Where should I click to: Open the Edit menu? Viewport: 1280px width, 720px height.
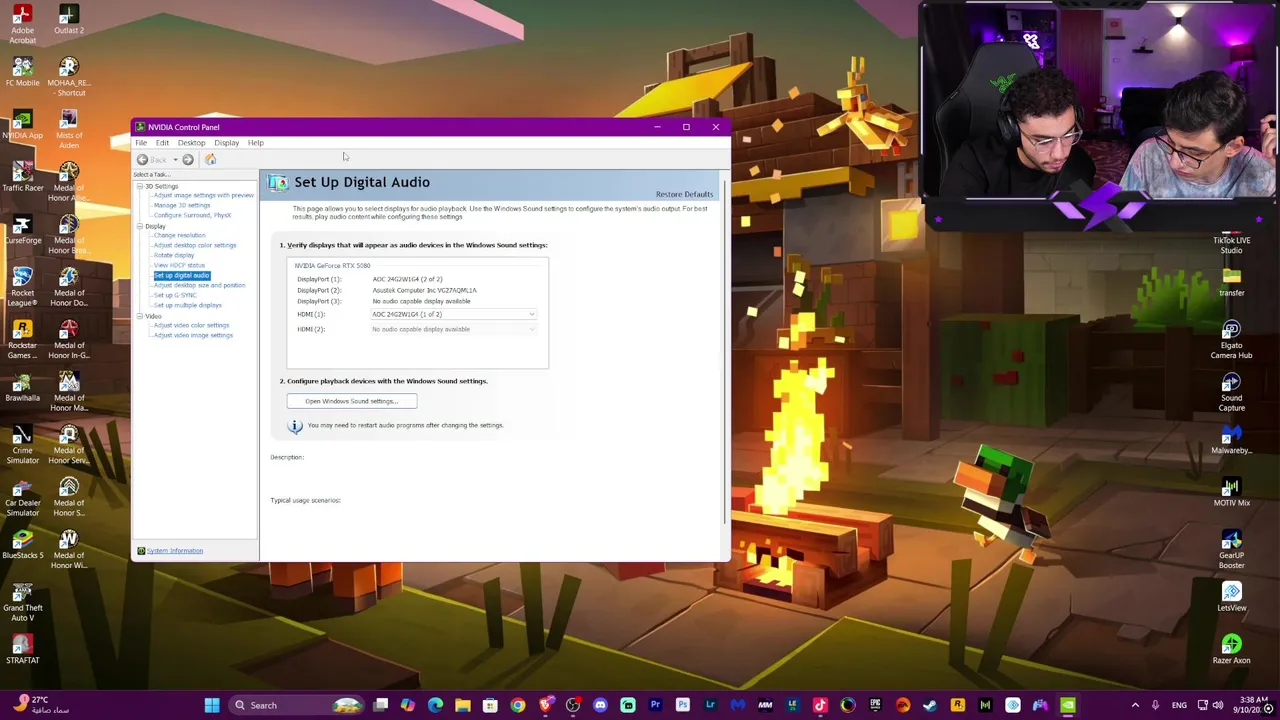pos(162,143)
